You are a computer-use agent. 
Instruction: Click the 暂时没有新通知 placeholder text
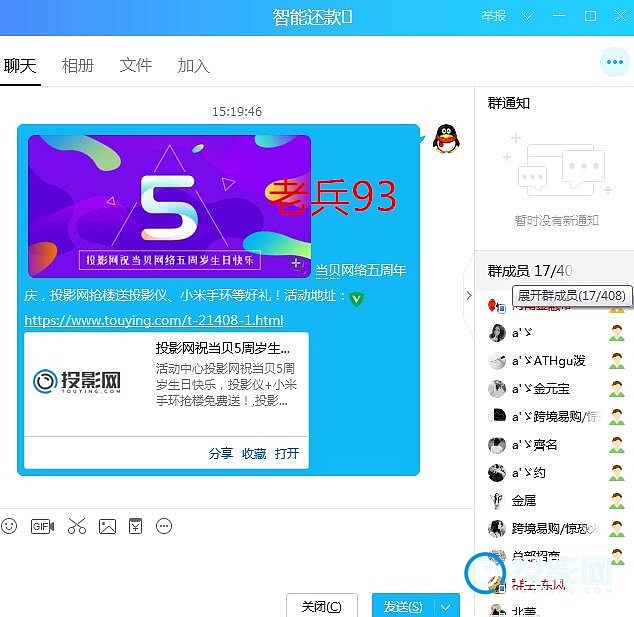point(556,221)
